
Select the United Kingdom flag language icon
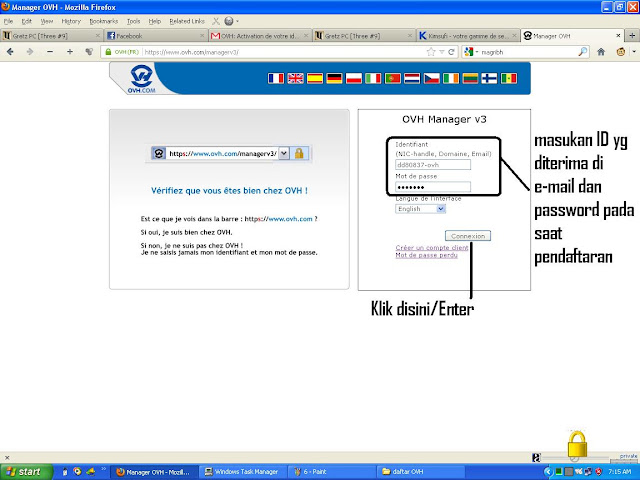[x=296, y=78]
